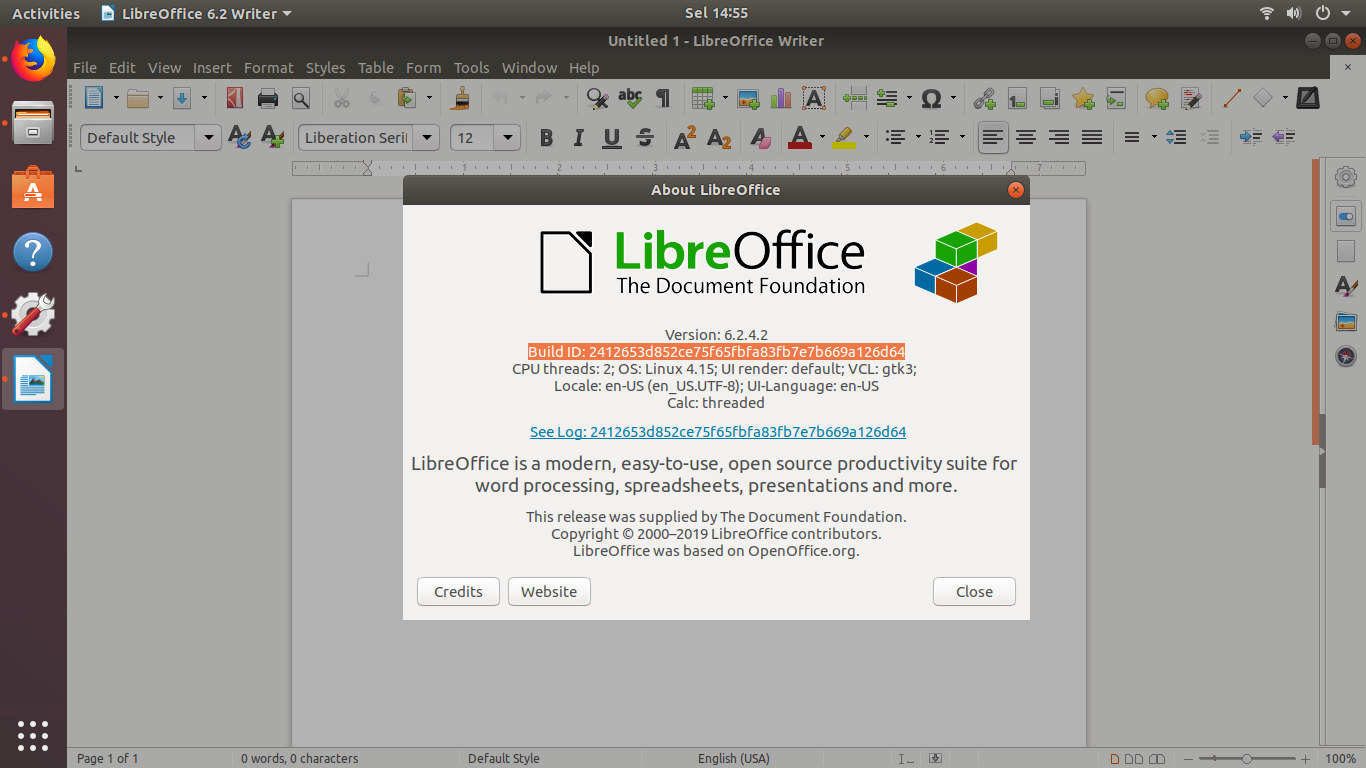Open the See Log build link

pos(718,432)
